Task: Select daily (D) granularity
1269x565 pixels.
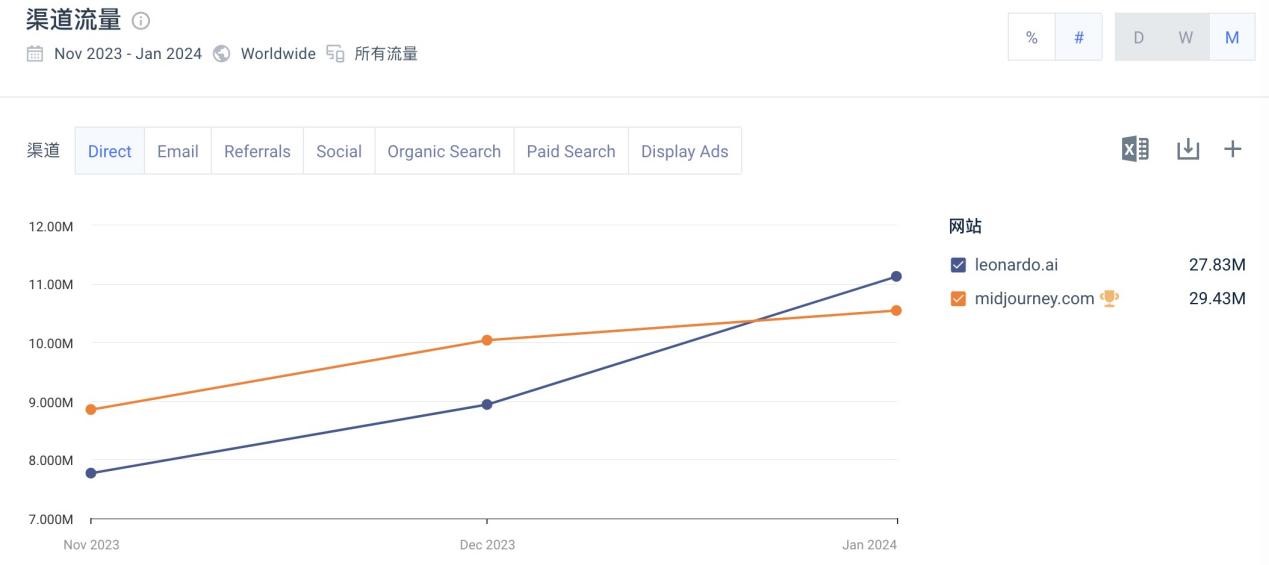Action: point(1139,38)
